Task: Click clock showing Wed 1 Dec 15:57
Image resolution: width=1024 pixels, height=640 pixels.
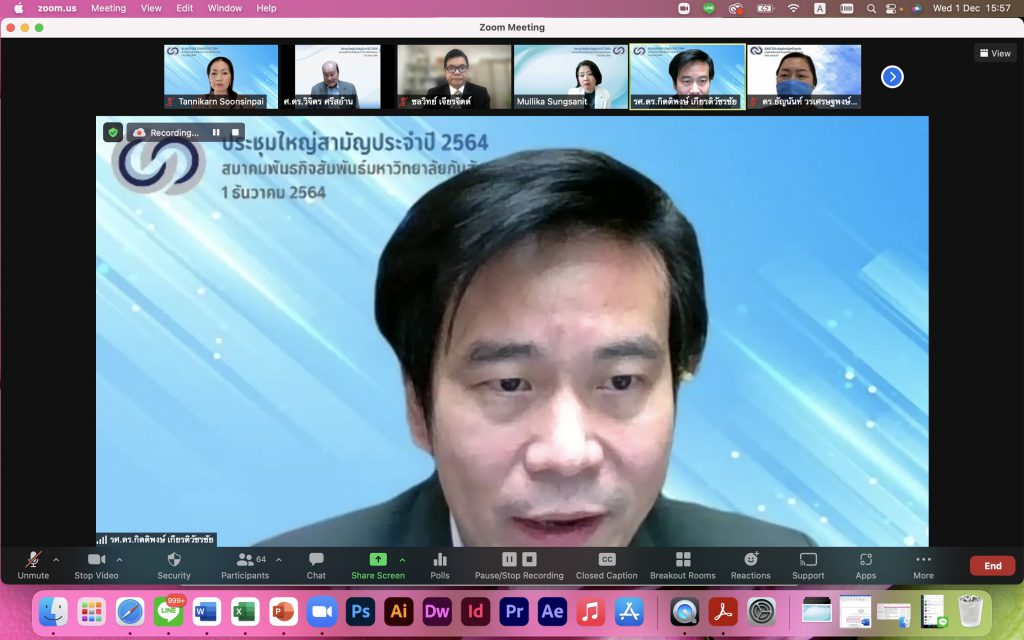Action: click(972, 8)
